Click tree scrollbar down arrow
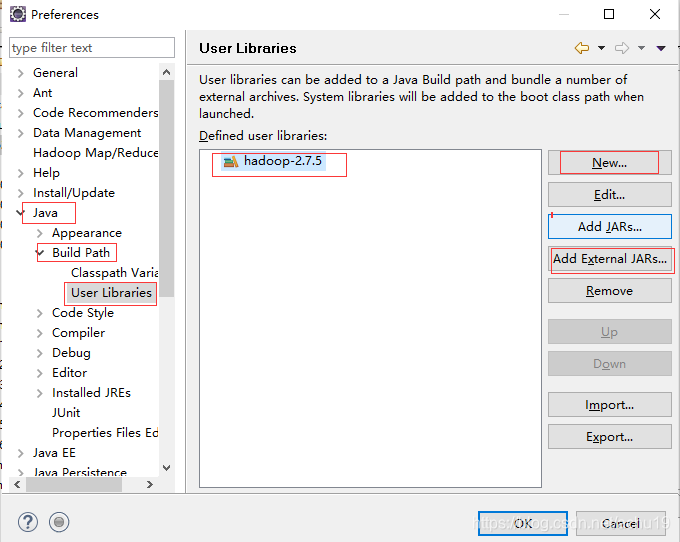The image size is (680, 542). [167, 467]
